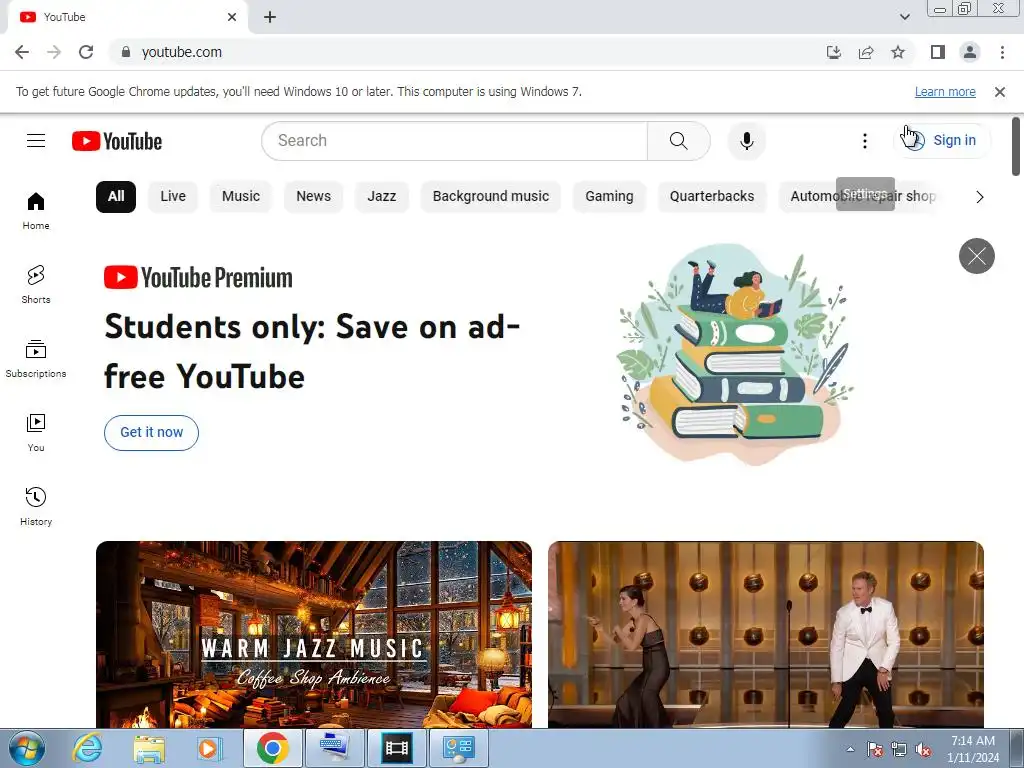The image size is (1024, 768).
Task: Open the clock showing 7:14 AM
Action: click(972, 749)
